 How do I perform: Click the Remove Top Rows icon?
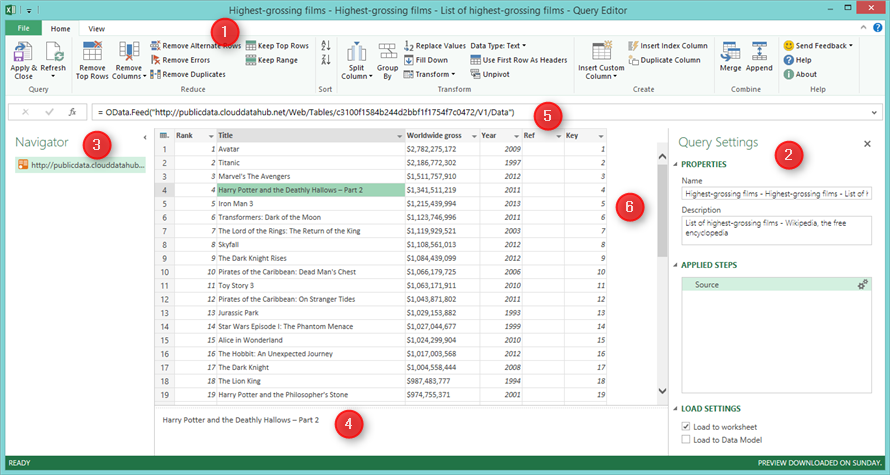pyautogui.click(x=92, y=52)
